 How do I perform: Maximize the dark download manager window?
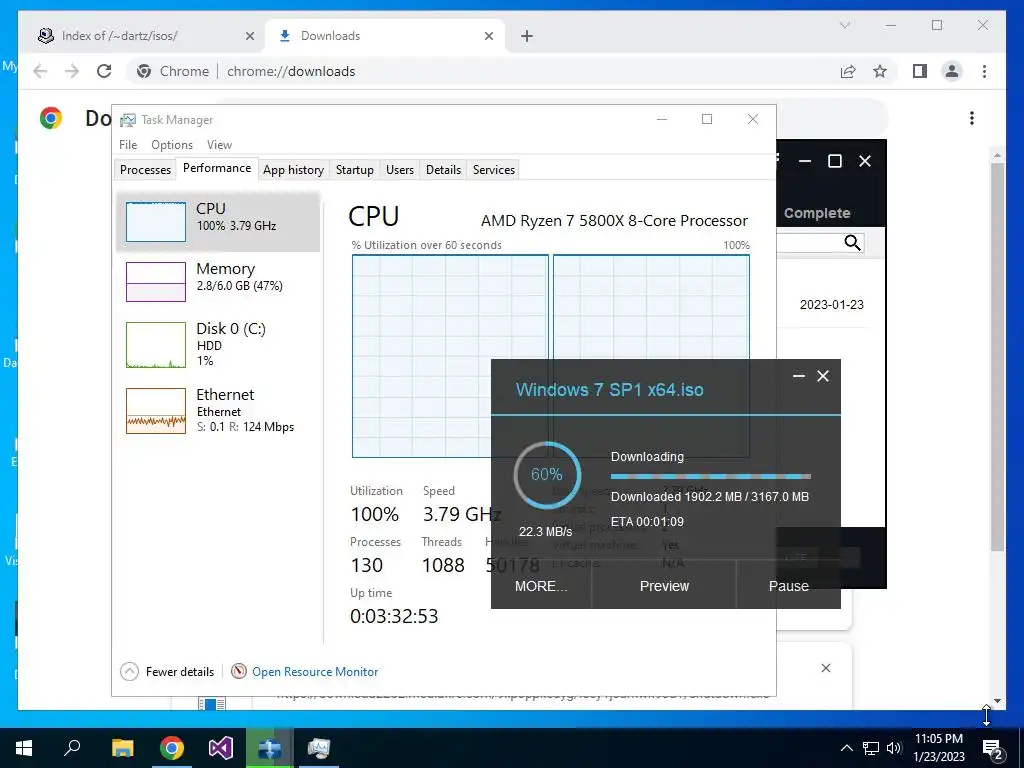pos(835,161)
